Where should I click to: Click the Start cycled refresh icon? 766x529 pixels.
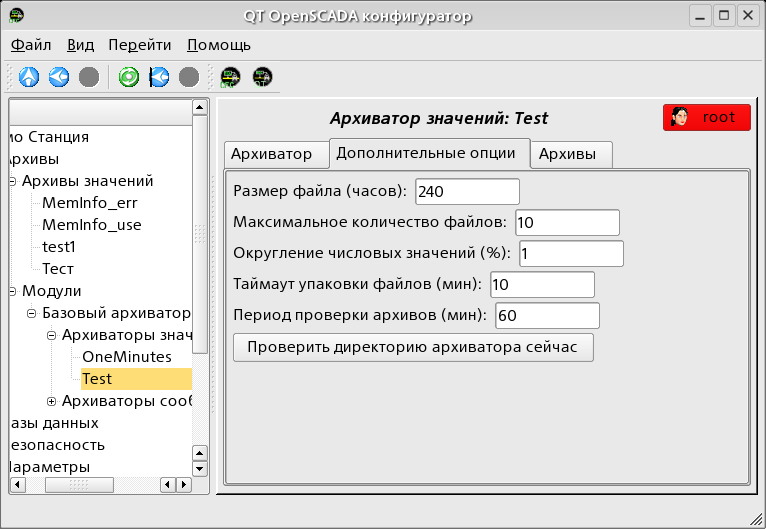[159, 76]
